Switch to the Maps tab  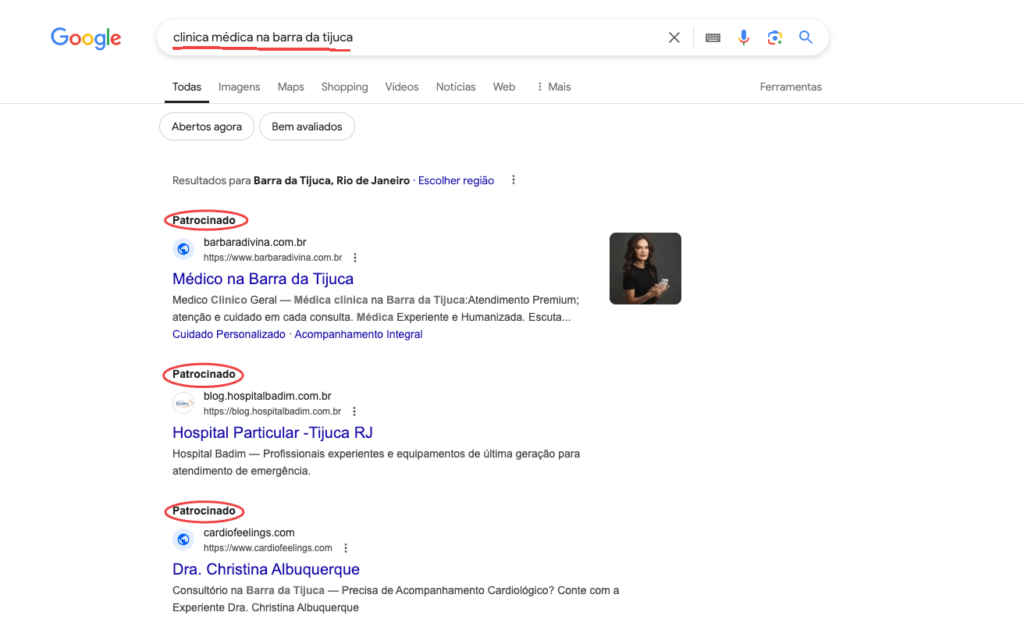coord(290,87)
